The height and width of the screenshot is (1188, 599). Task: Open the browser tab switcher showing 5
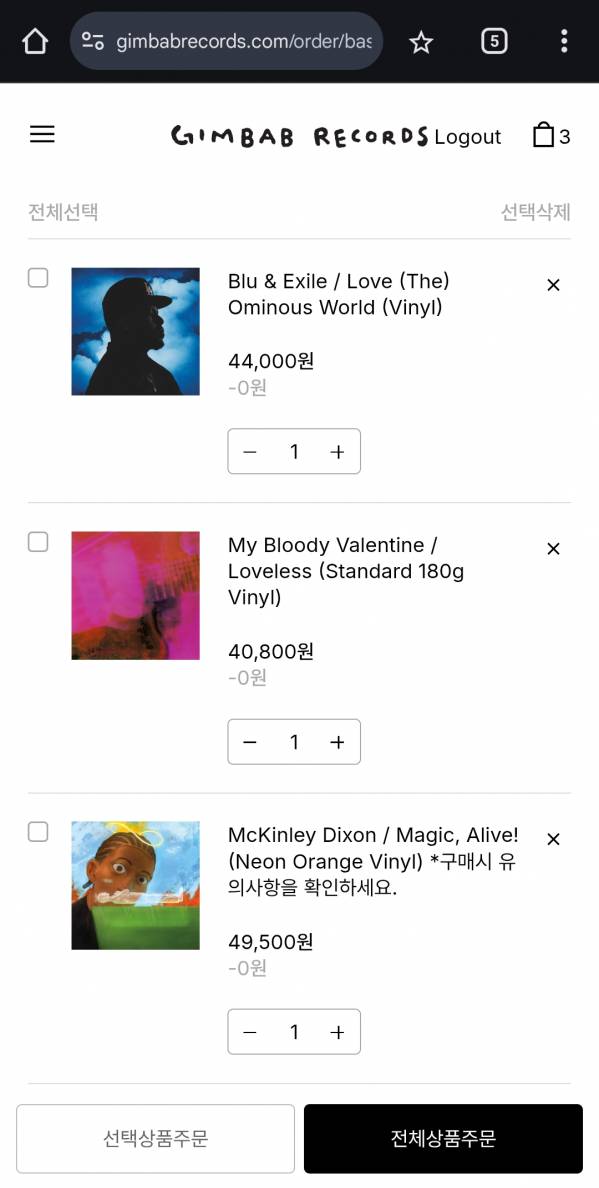(x=494, y=42)
